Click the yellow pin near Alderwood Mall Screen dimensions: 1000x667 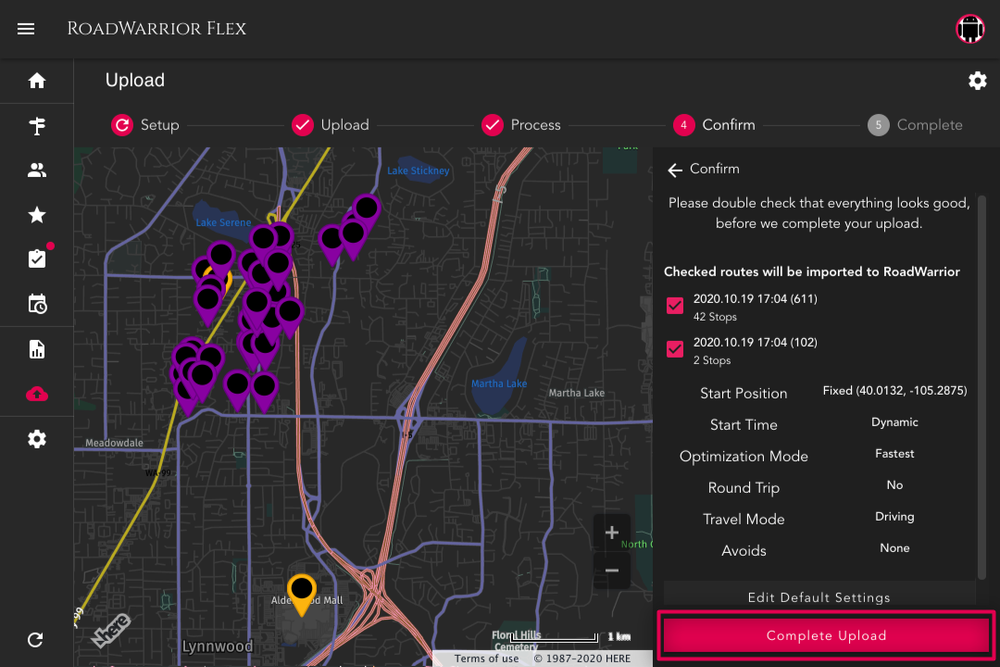(x=301, y=593)
